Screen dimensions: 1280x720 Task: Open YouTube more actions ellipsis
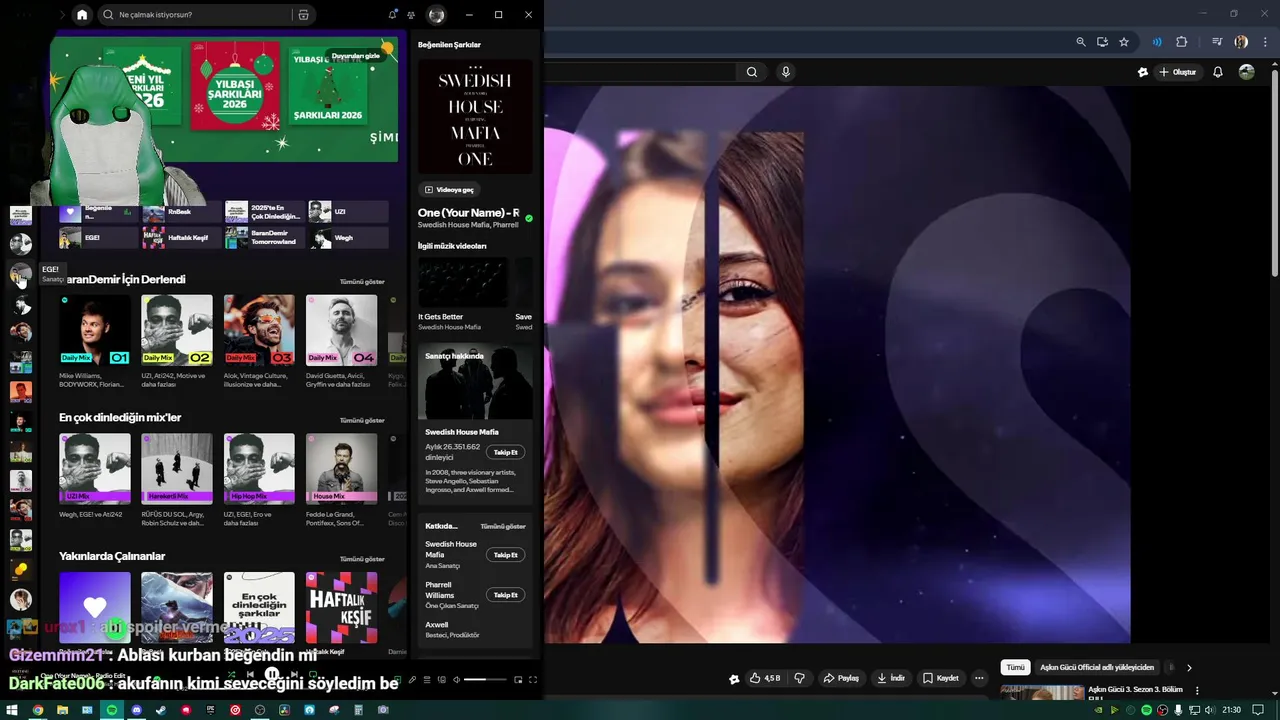[x=979, y=678]
